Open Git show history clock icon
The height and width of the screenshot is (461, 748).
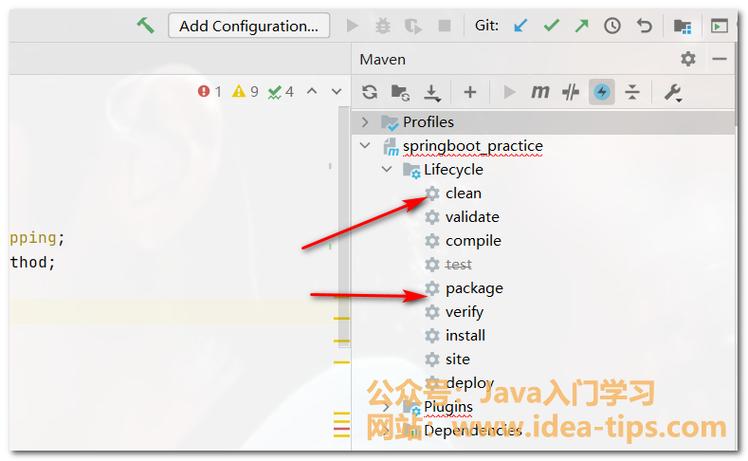click(x=612, y=26)
